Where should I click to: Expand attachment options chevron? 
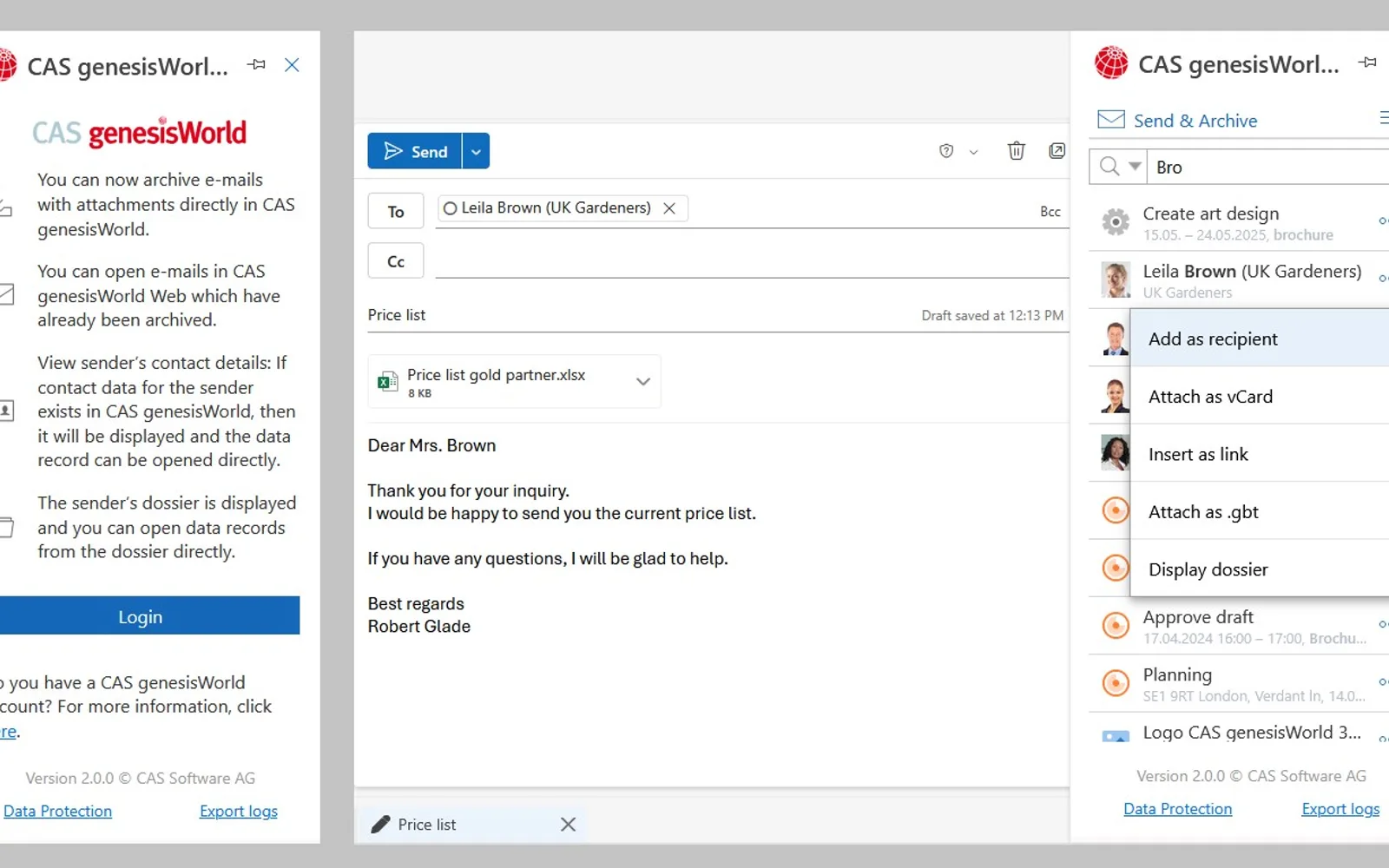[x=643, y=382]
